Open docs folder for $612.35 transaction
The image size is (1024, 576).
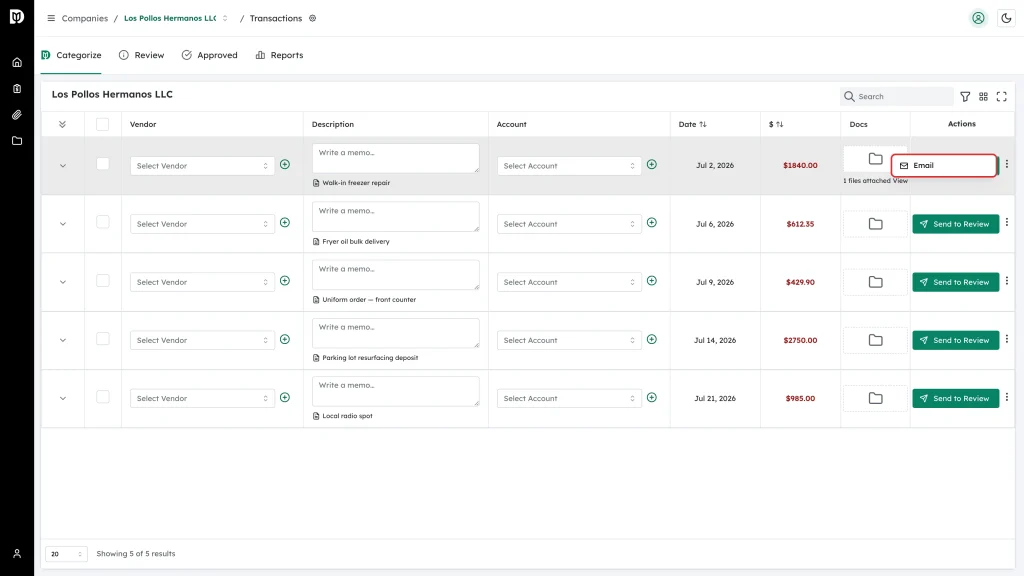[875, 224]
